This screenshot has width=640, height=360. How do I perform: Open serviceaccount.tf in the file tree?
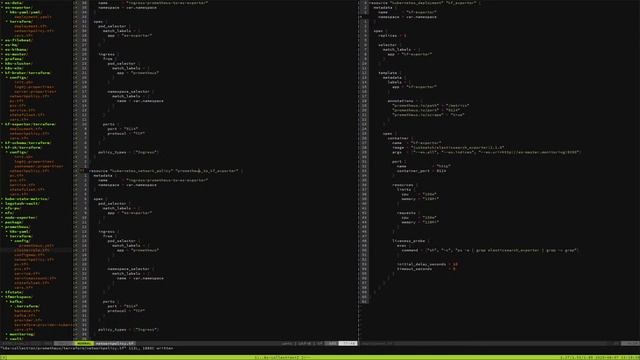(35, 278)
